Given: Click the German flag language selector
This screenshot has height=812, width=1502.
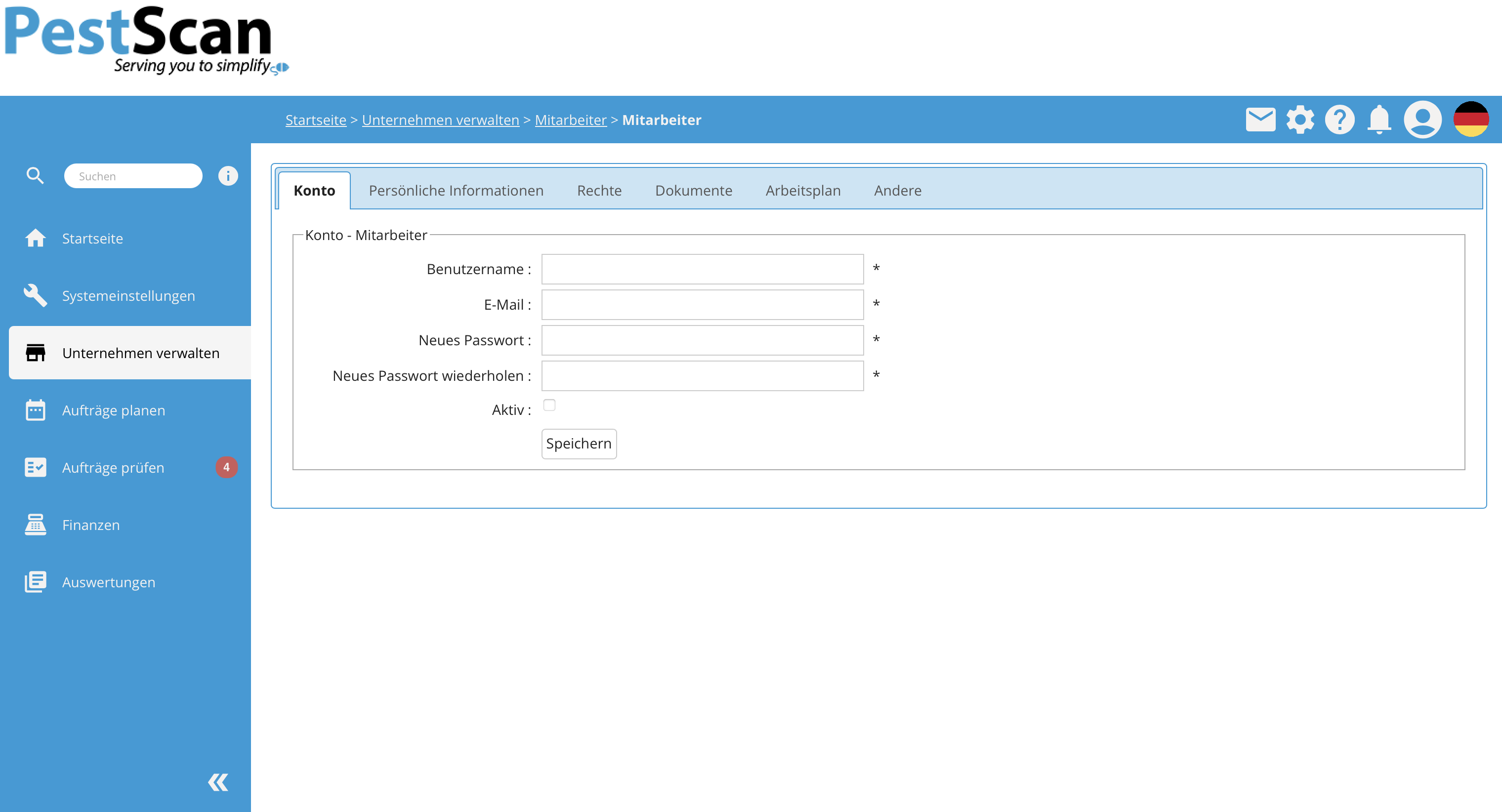Looking at the screenshot, I should pyautogui.click(x=1470, y=120).
